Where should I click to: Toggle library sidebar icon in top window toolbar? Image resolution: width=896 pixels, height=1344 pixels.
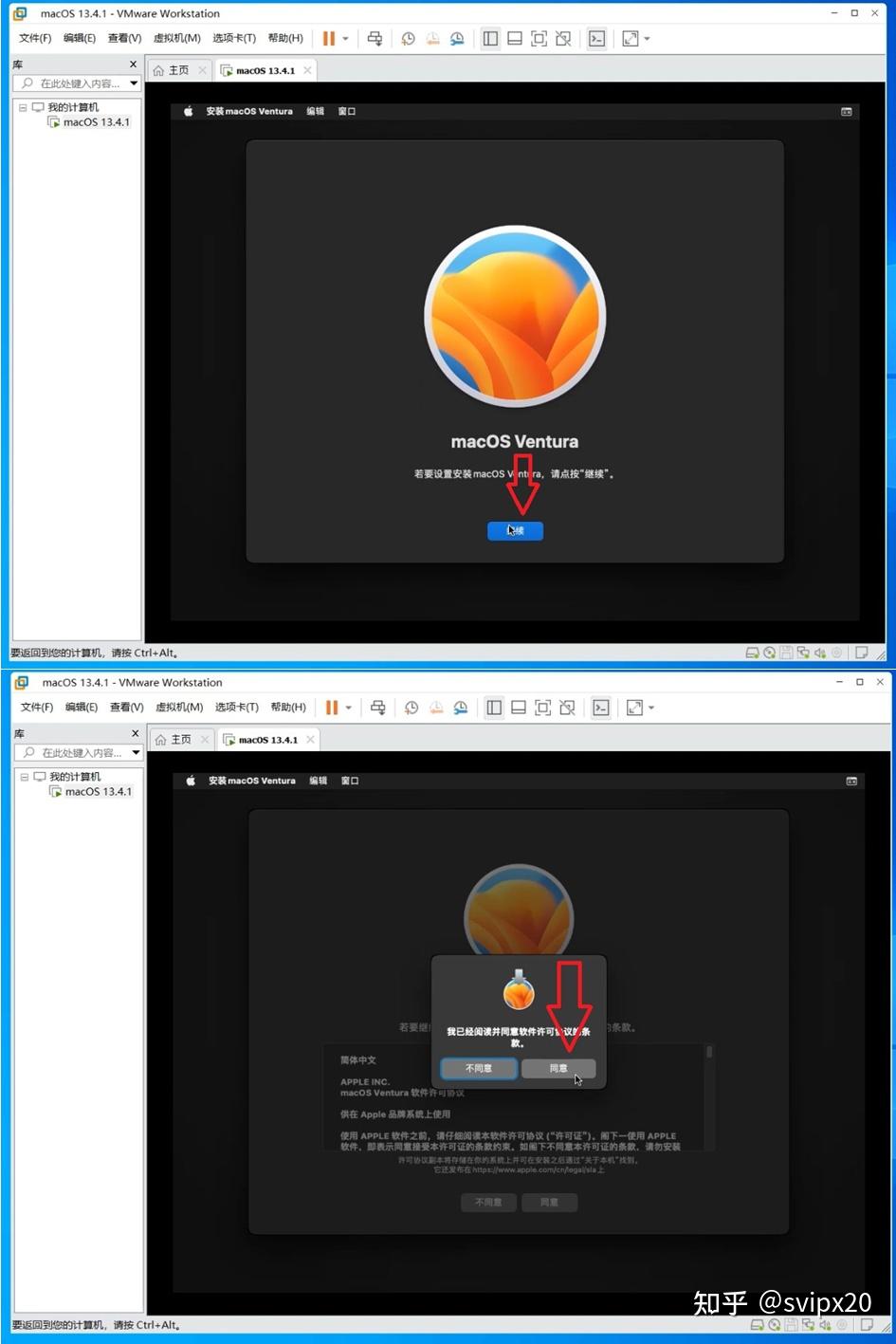pos(490,39)
